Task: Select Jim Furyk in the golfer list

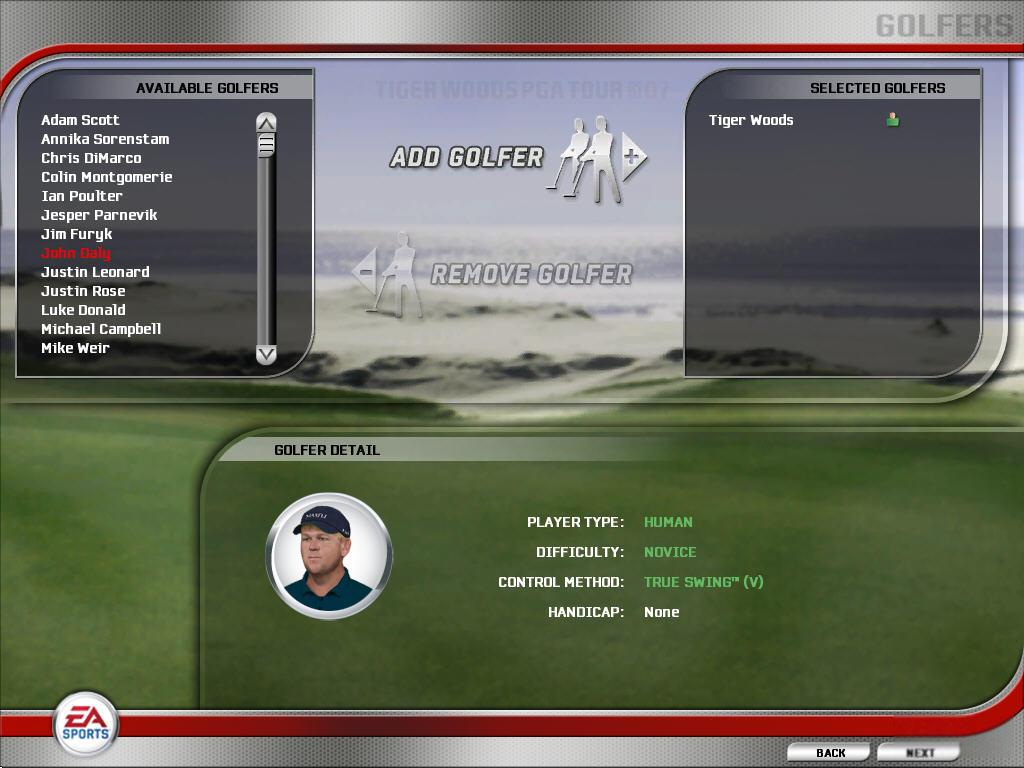Action: coord(76,234)
